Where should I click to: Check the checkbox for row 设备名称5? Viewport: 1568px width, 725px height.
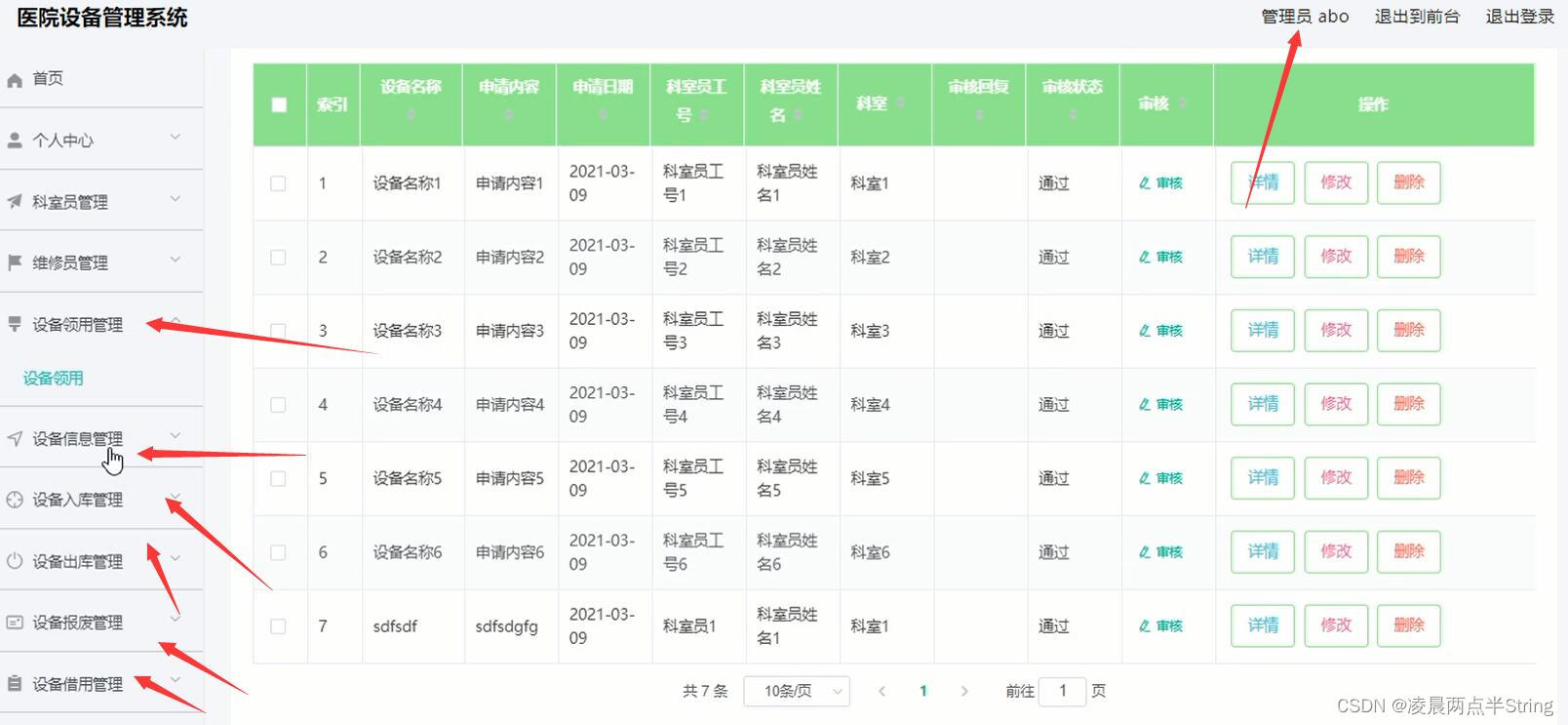[x=279, y=478]
